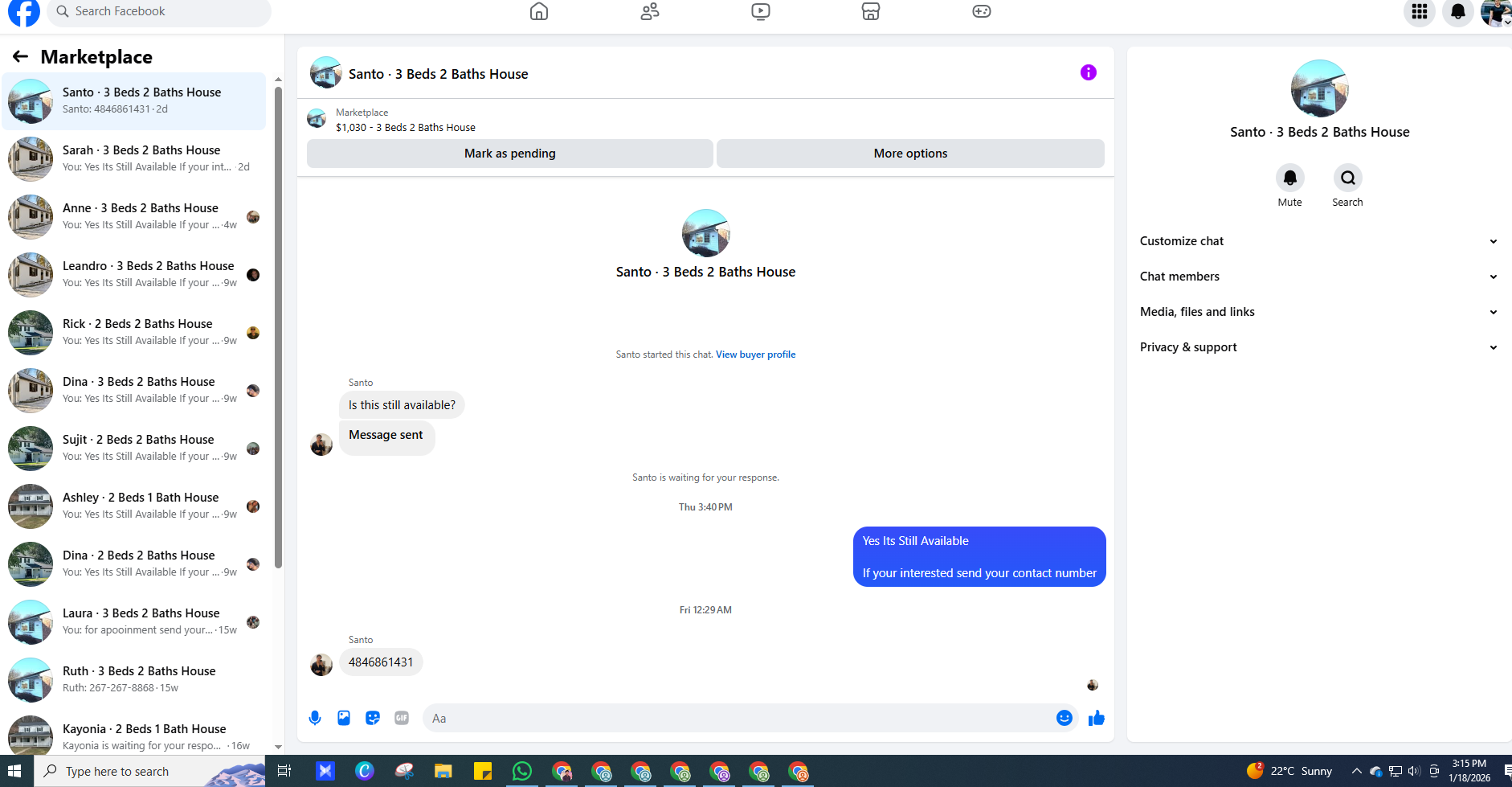Open File Explorer from the taskbar
The image size is (1512, 787).
(x=443, y=772)
